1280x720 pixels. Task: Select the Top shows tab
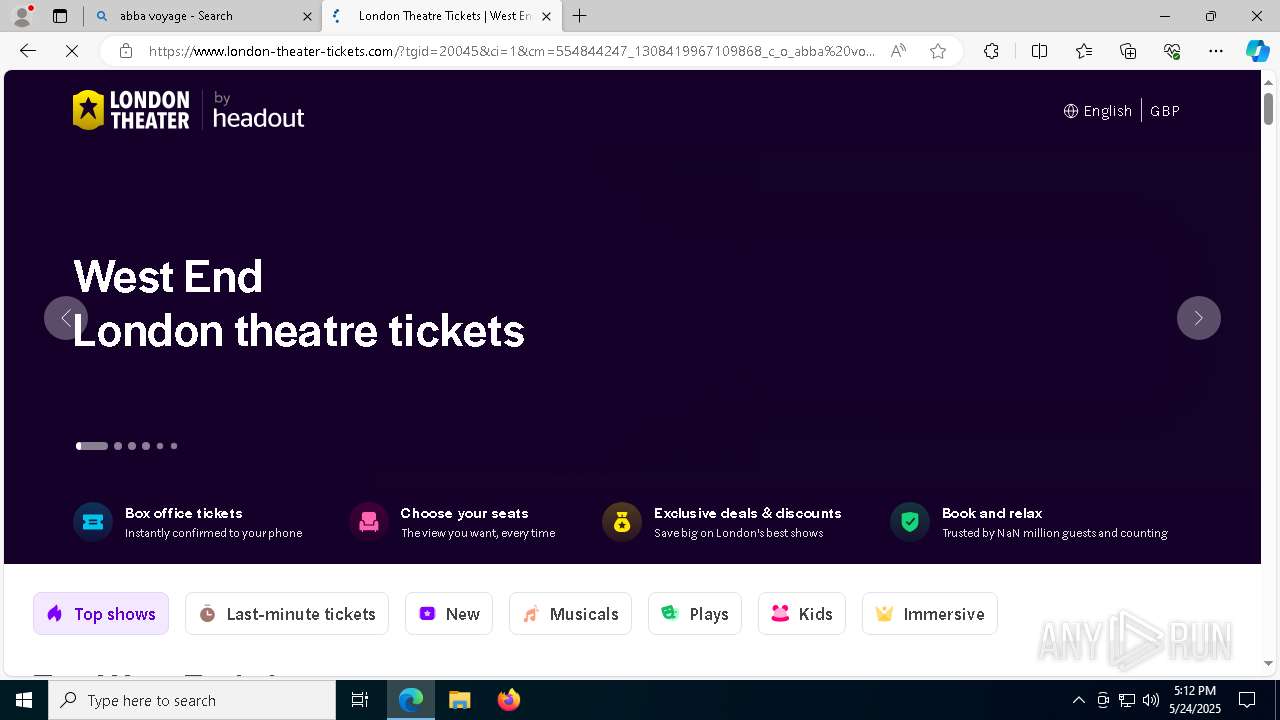101,614
